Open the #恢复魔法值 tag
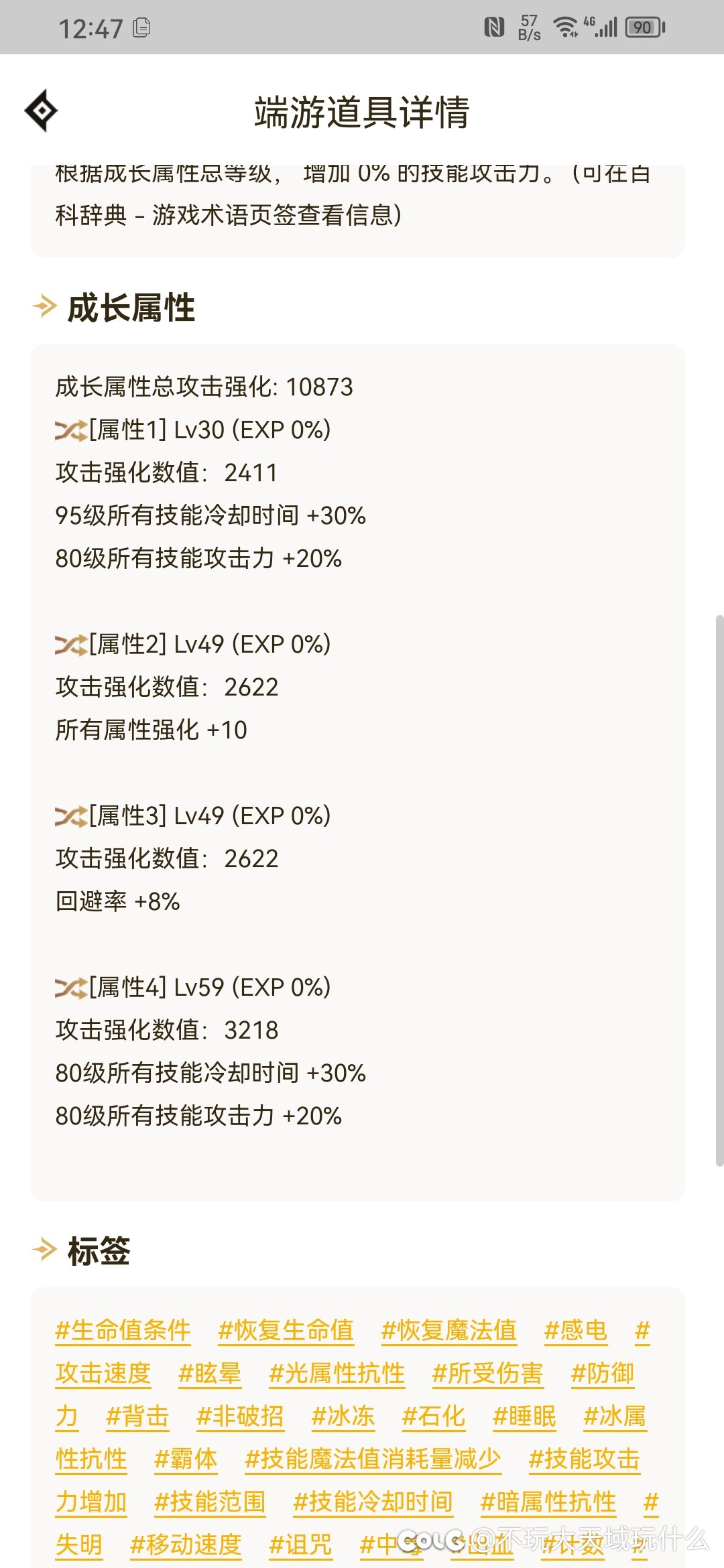 tap(448, 1330)
